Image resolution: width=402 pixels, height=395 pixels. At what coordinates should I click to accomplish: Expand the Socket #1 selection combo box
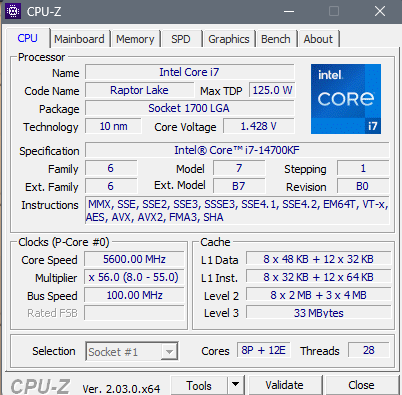(132, 352)
